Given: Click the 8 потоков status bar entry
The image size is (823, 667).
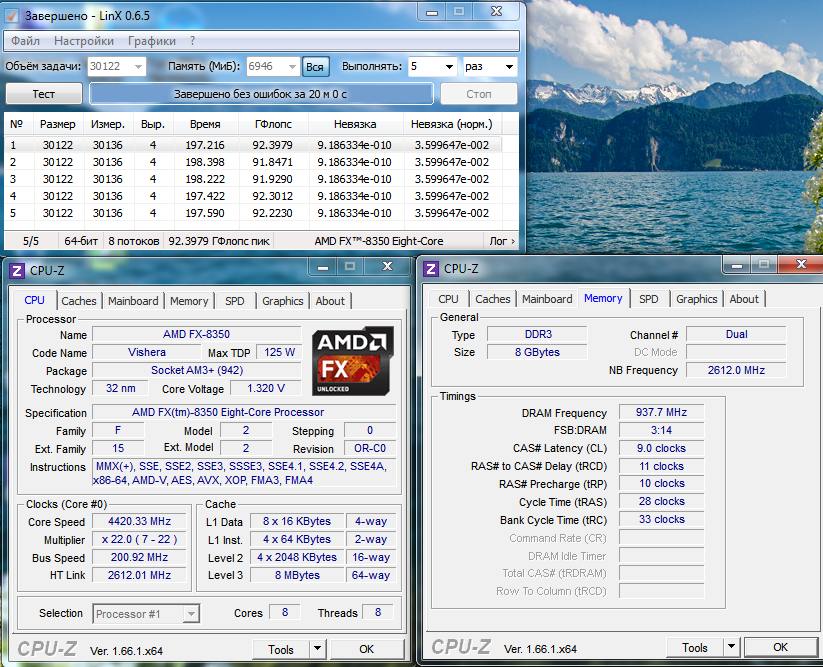Looking at the screenshot, I should click(133, 241).
